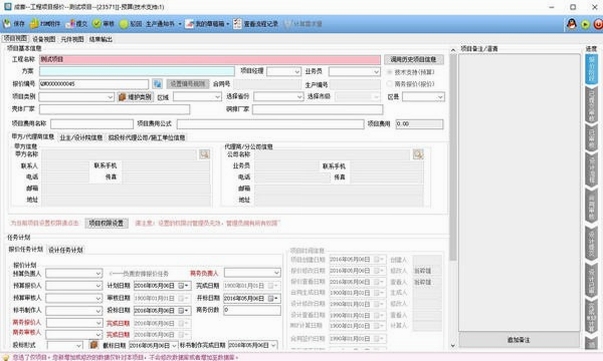The height and width of the screenshot is (361, 603).
Task: Click the yellow circle 驳回 toolbar button
Action: click(130, 24)
